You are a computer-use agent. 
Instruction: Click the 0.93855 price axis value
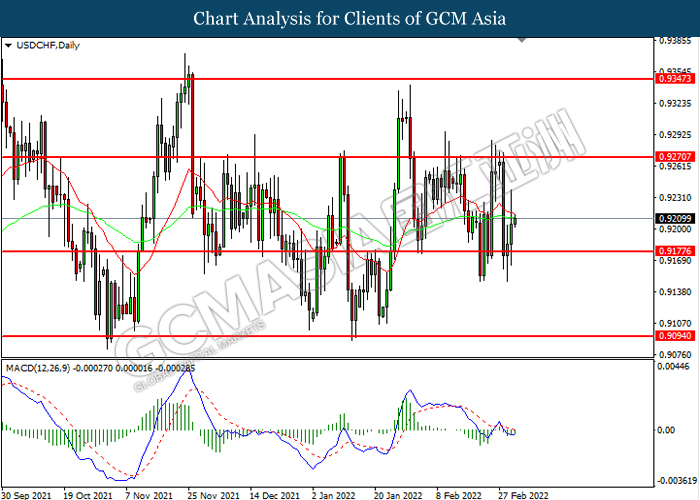tap(675, 41)
